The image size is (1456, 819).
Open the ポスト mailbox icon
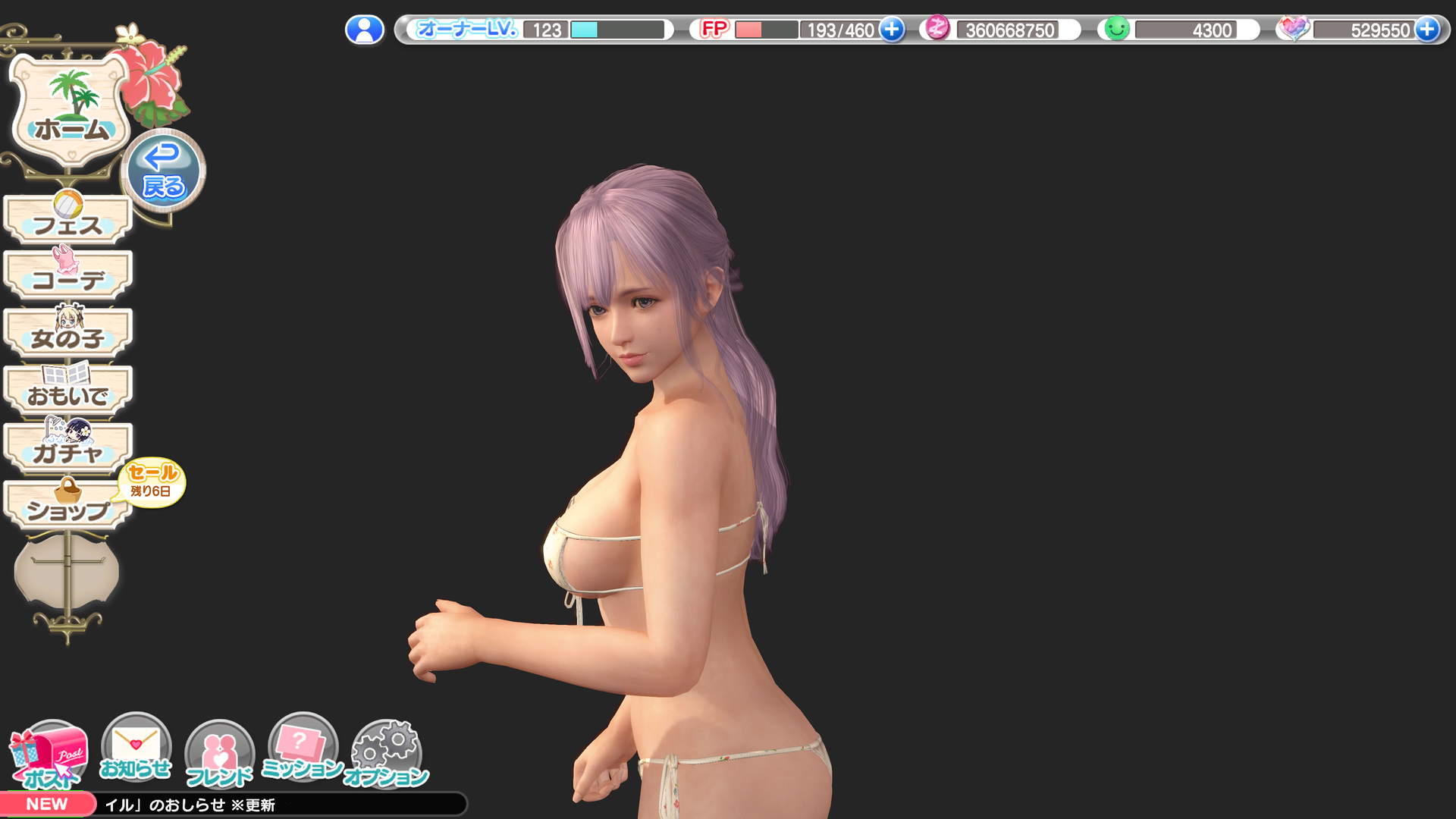49,755
